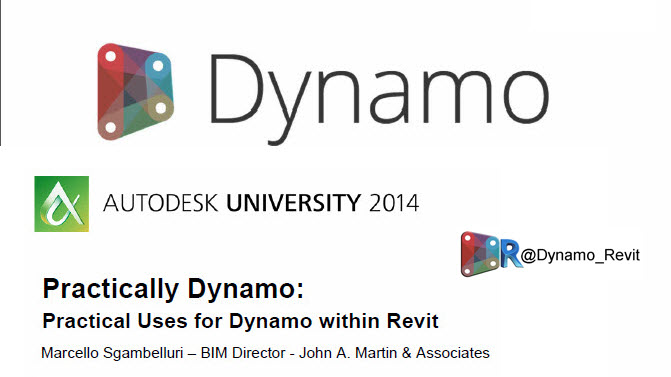Click the small Dynamo icon beside the R
The width and height of the screenshot is (671, 377).
pos(480,254)
